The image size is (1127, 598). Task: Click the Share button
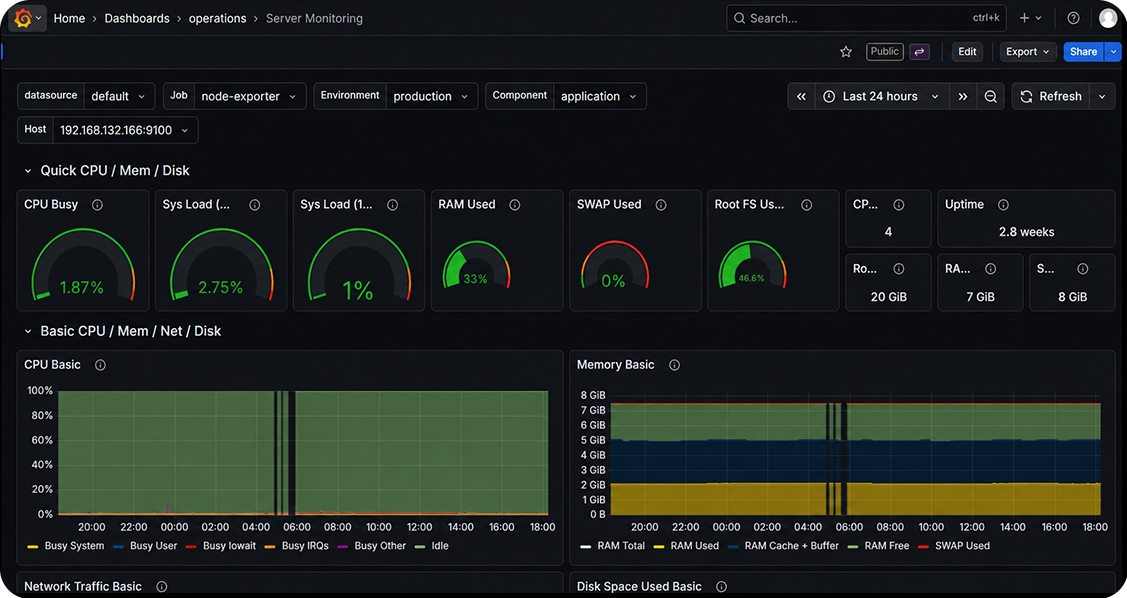(x=1083, y=52)
